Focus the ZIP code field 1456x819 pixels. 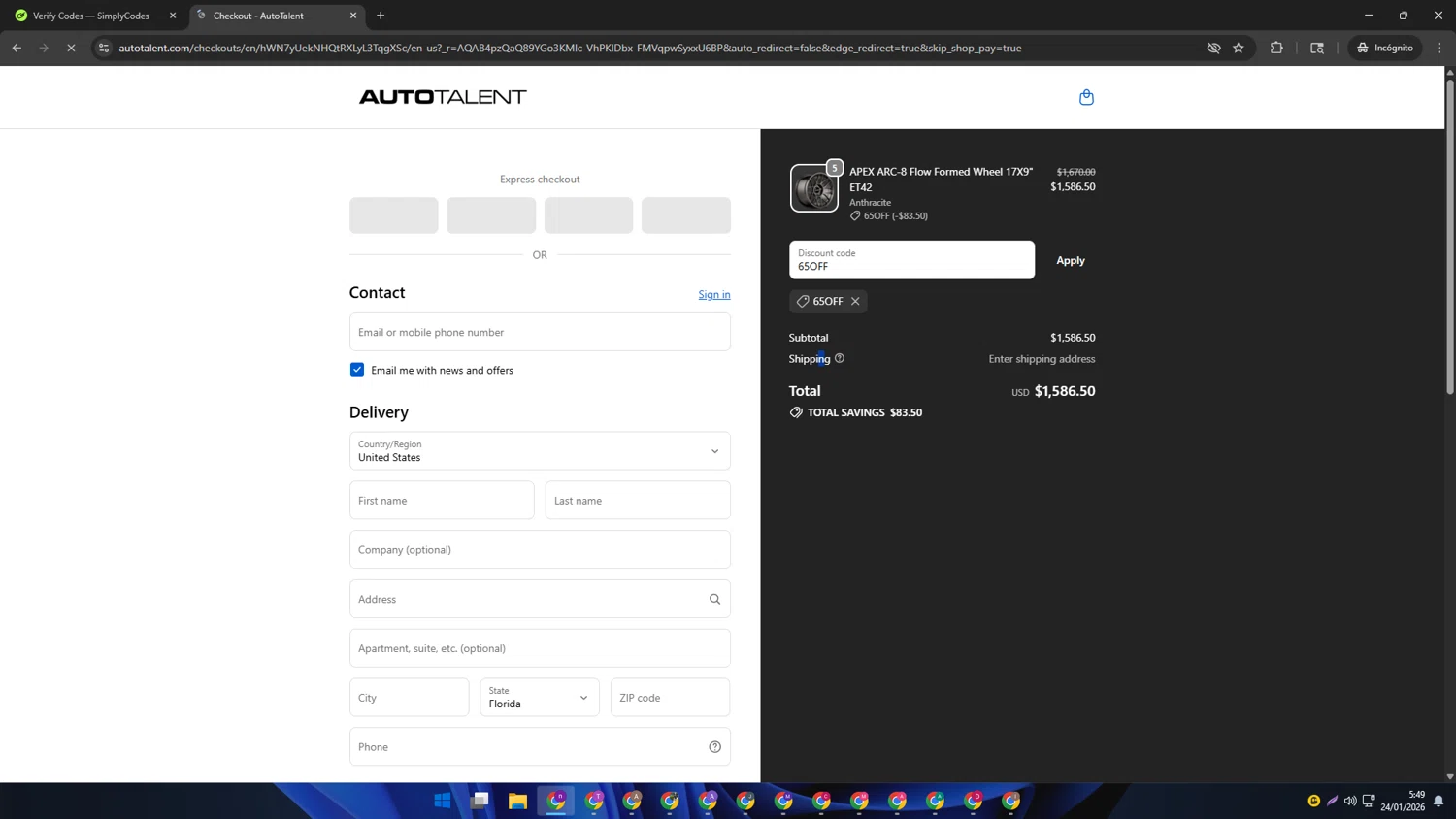point(670,697)
